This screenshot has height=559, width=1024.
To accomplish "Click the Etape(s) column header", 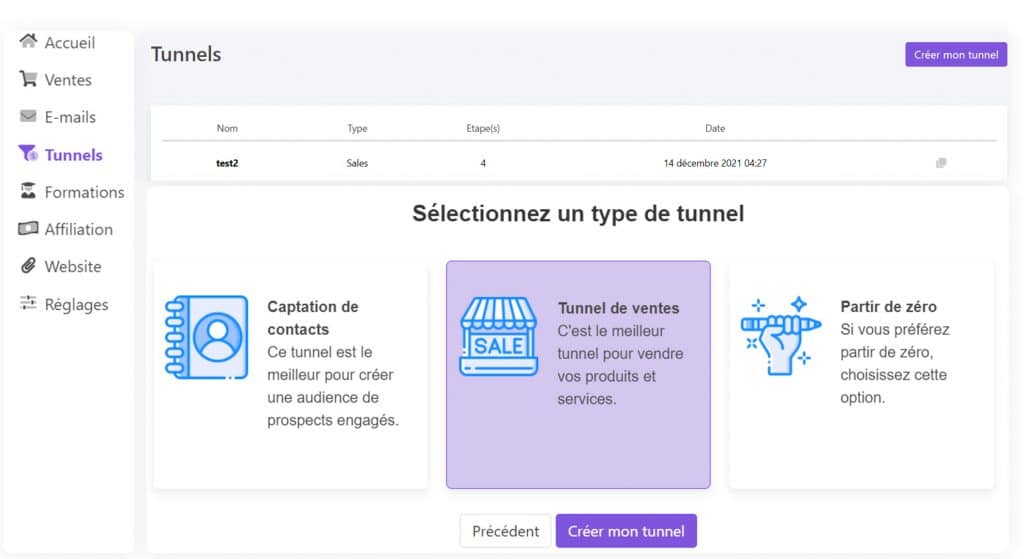I will point(483,128).
